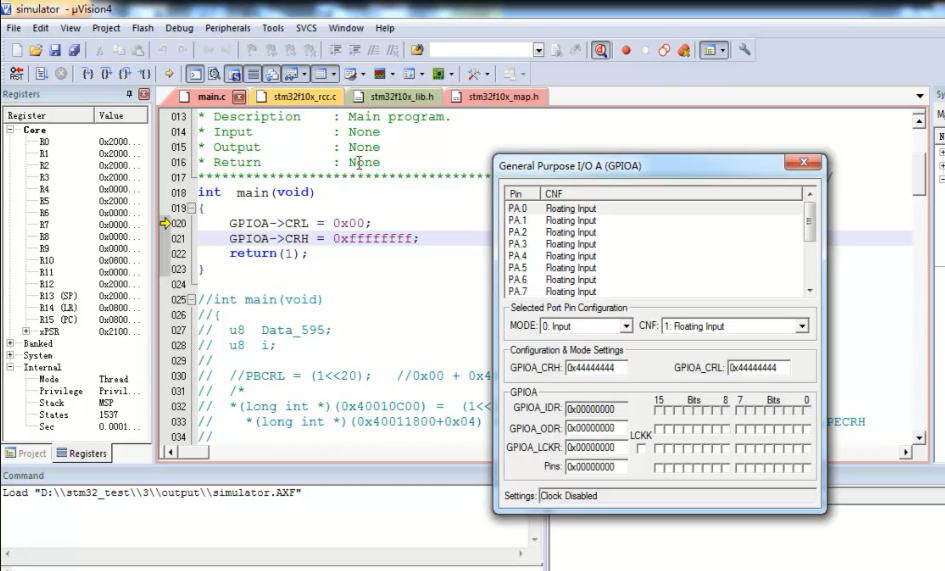The width and height of the screenshot is (945, 571).
Task: Close main.c tab using its red X
Action: pyautogui.click(x=239, y=96)
